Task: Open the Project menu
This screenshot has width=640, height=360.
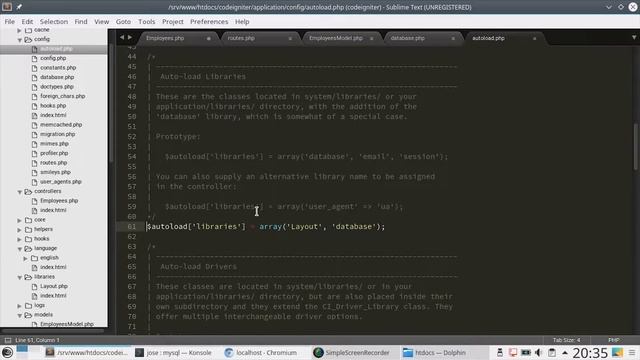Action: 173,22
